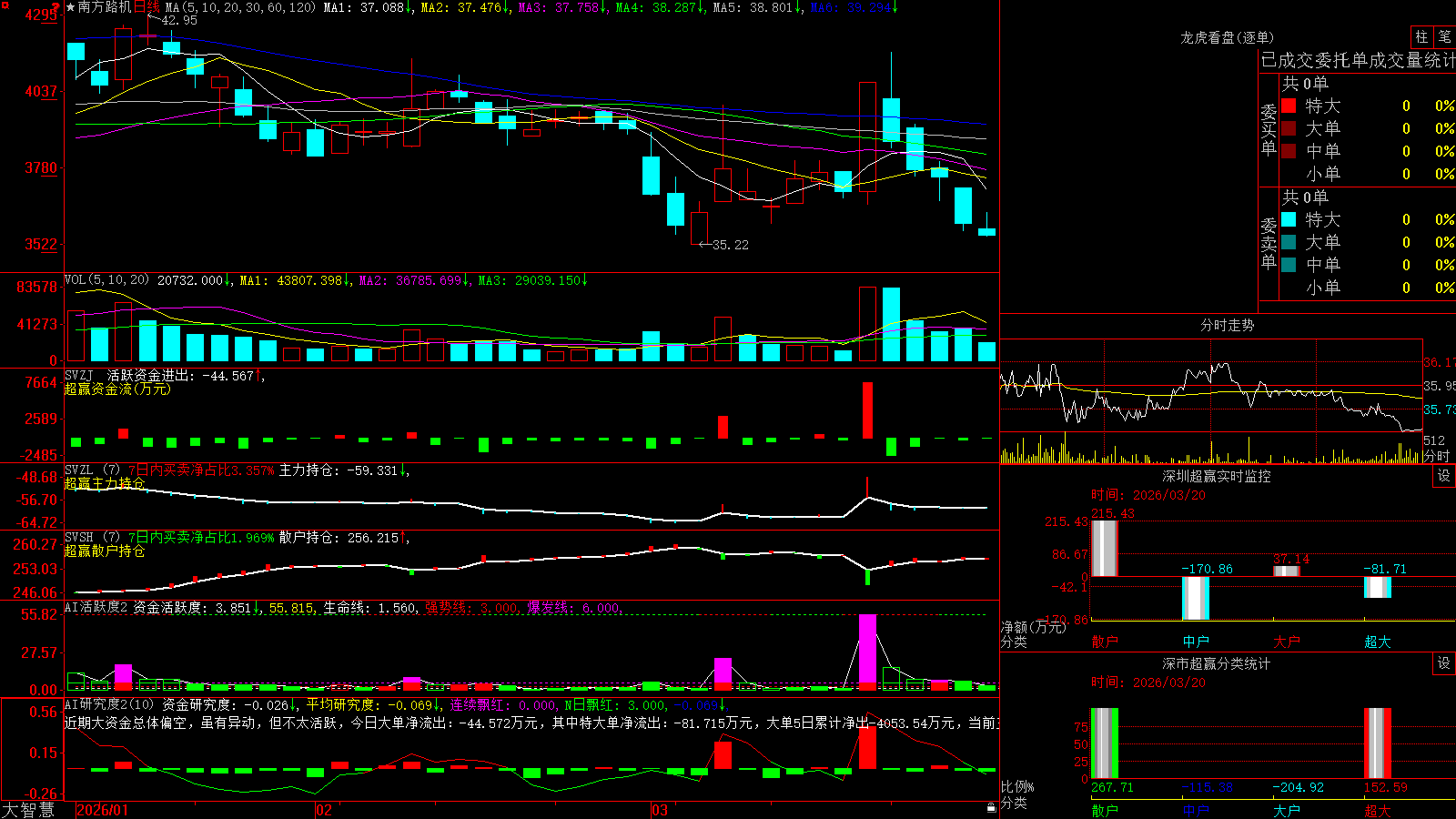
Task: Click 净额(万元) axis label
Action: (x=1033, y=627)
